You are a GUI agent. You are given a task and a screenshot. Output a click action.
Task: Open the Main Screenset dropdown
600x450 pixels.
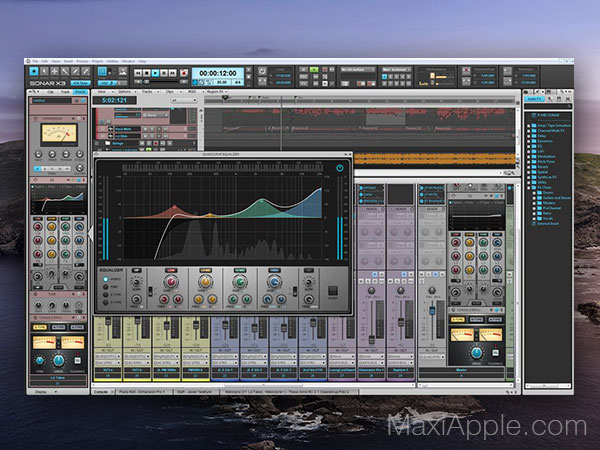click(396, 70)
